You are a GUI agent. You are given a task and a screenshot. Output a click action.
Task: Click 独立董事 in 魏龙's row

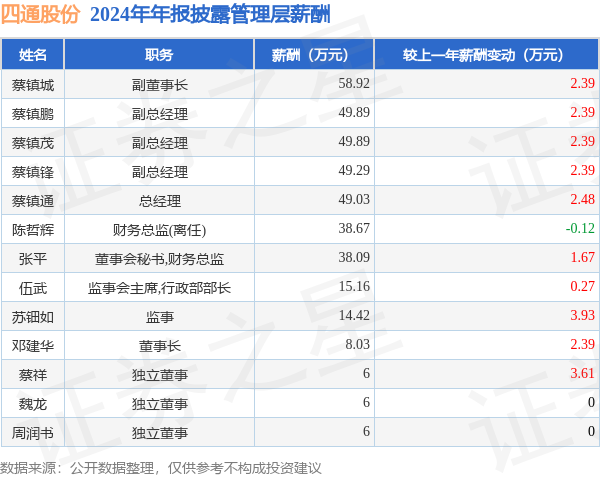pos(160,404)
